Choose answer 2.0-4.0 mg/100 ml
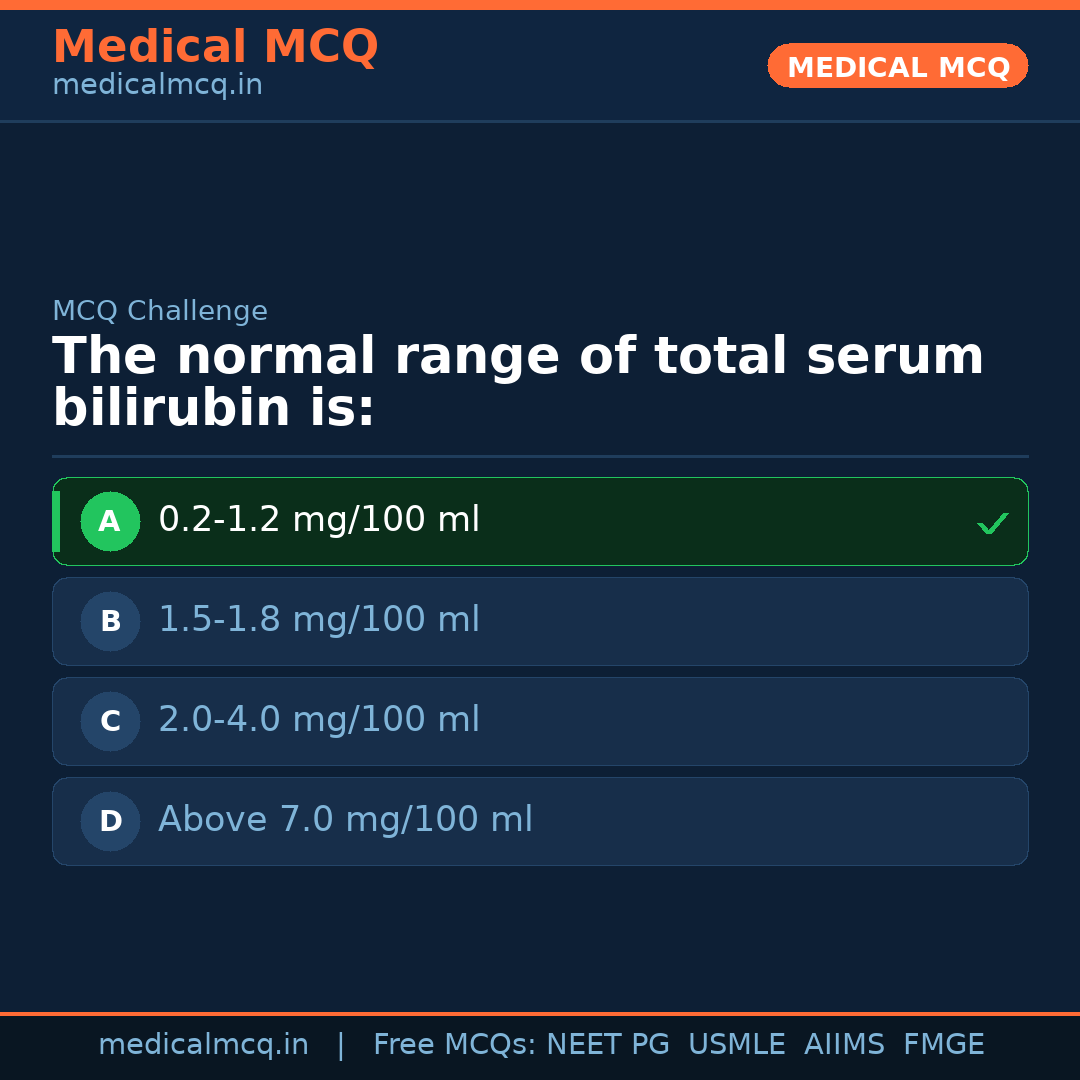This screenshot has width=1080, height=1080. pyautogui.click(x=319, y=720)
